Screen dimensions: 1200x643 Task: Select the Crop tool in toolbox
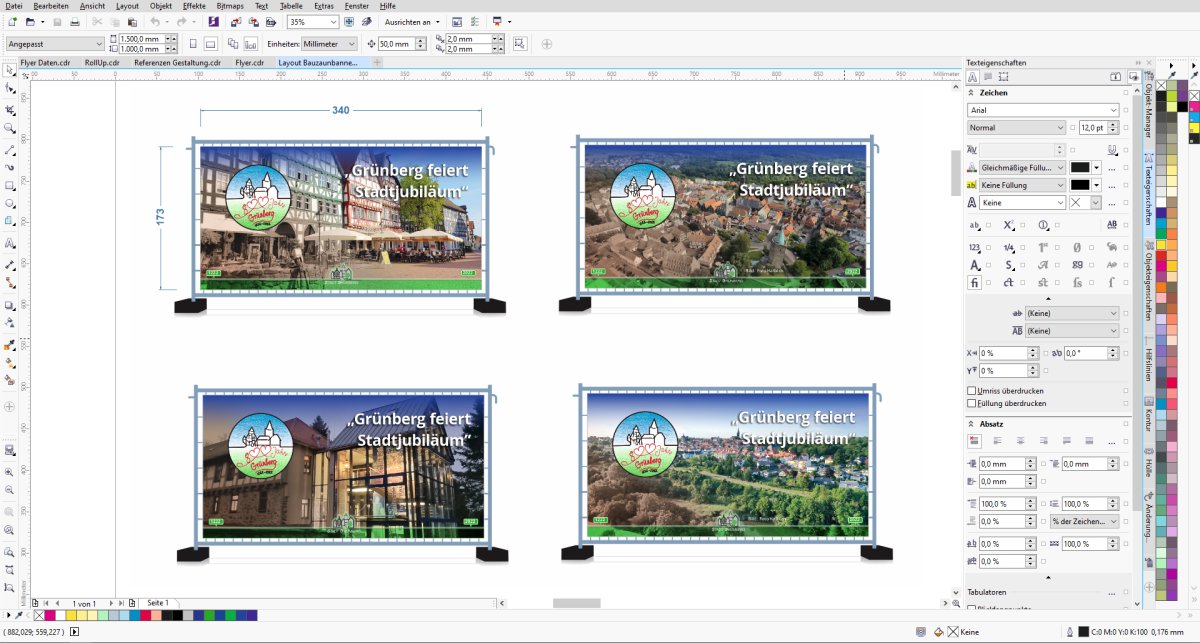[x=10, y=109]
